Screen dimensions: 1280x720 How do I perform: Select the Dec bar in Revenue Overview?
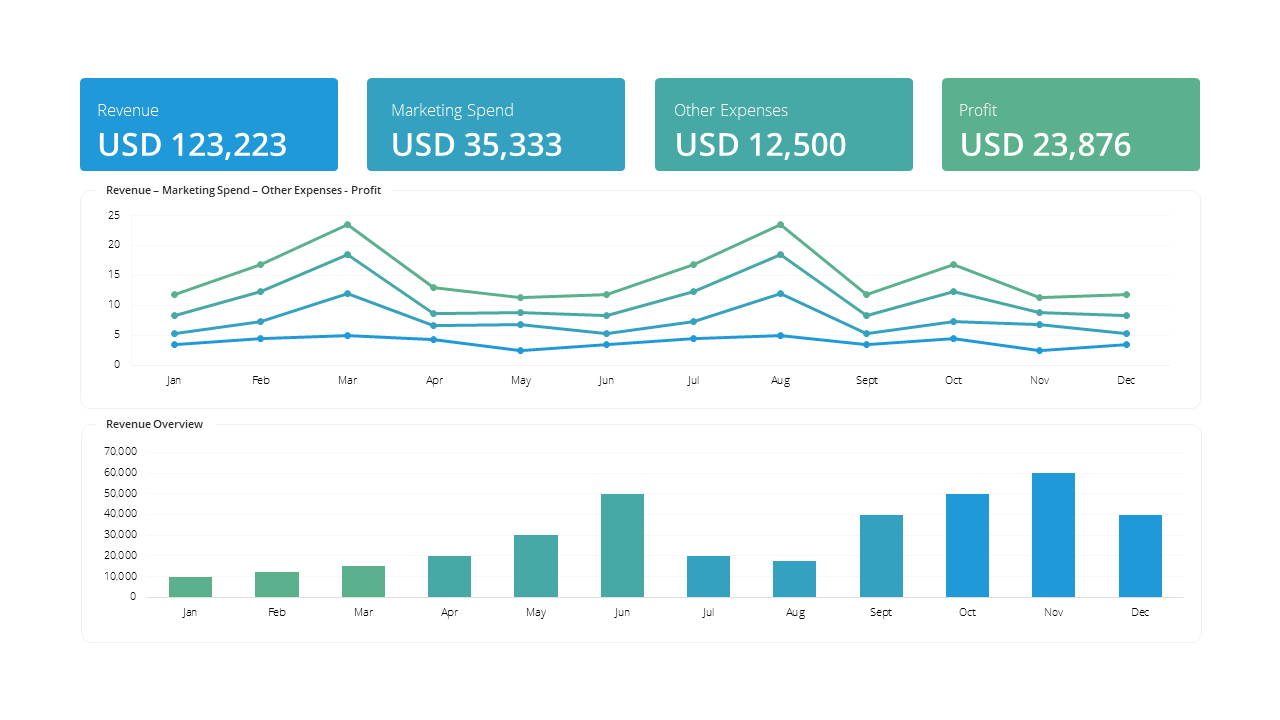pyautogui.click(x=1140, y=556)
